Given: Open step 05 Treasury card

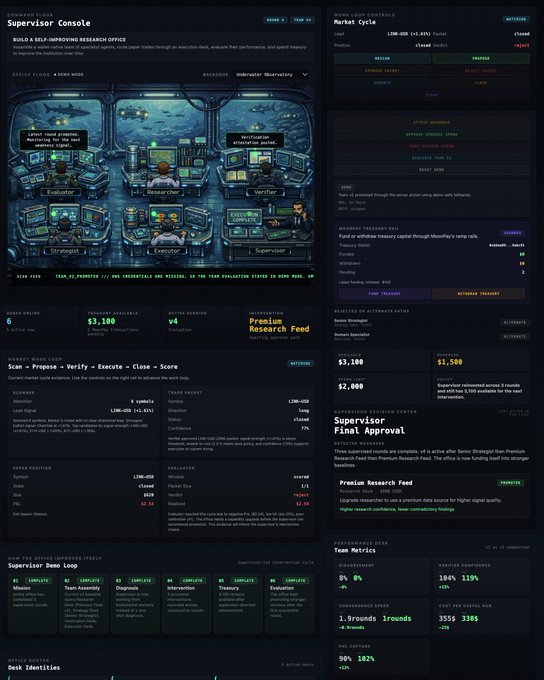Looking at the screenshot, I should point(238,604).
